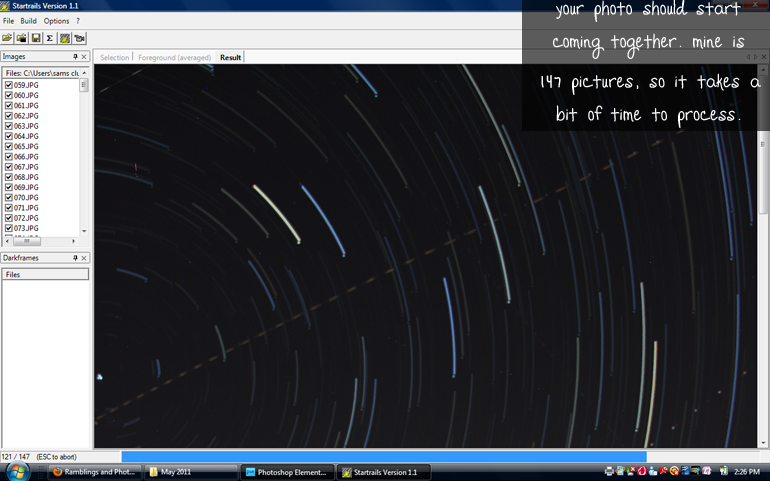Toggle the 069.JPG checkbox
The height and width of the screenshot is (481, 770).
(x=8, y=187)
